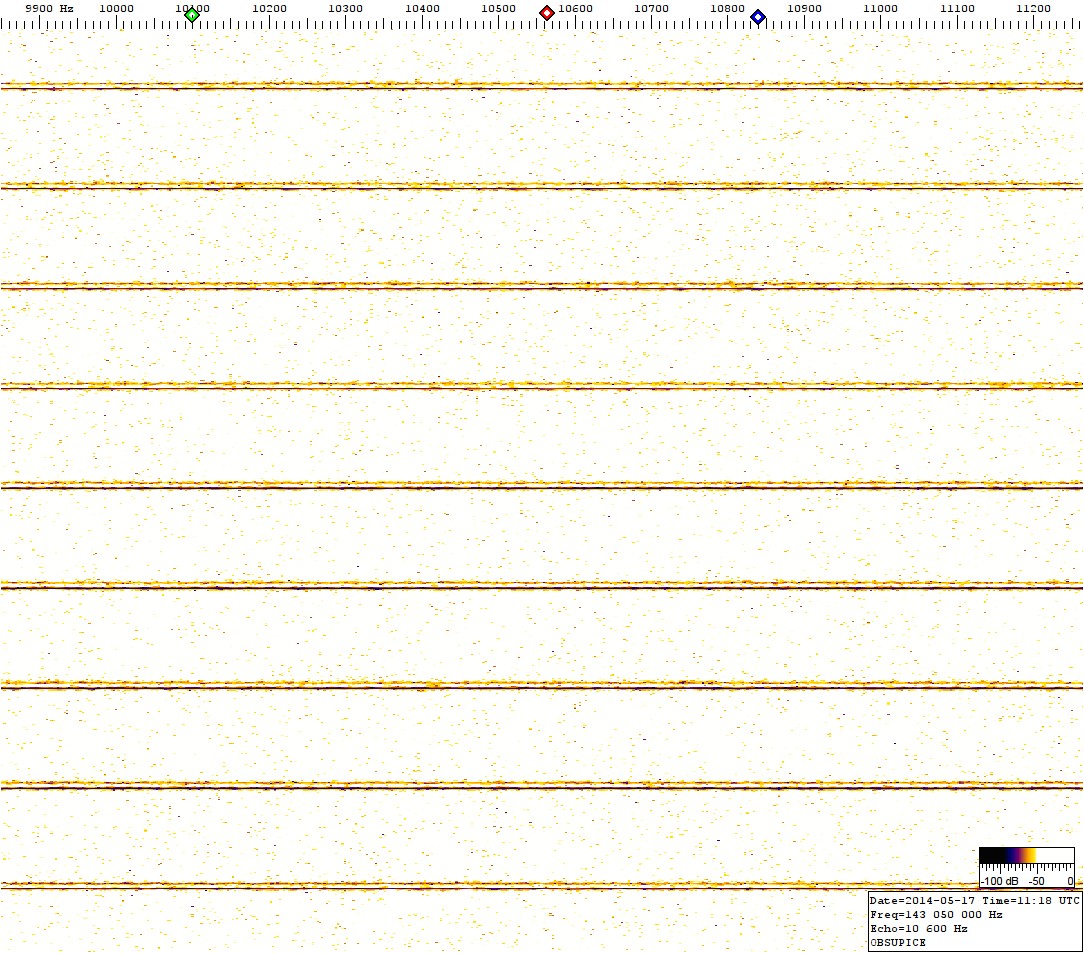Click the 9900 Hz label on ruler
The width and height of the screenshot is (1084, 953).
click(x=49, y=8)
